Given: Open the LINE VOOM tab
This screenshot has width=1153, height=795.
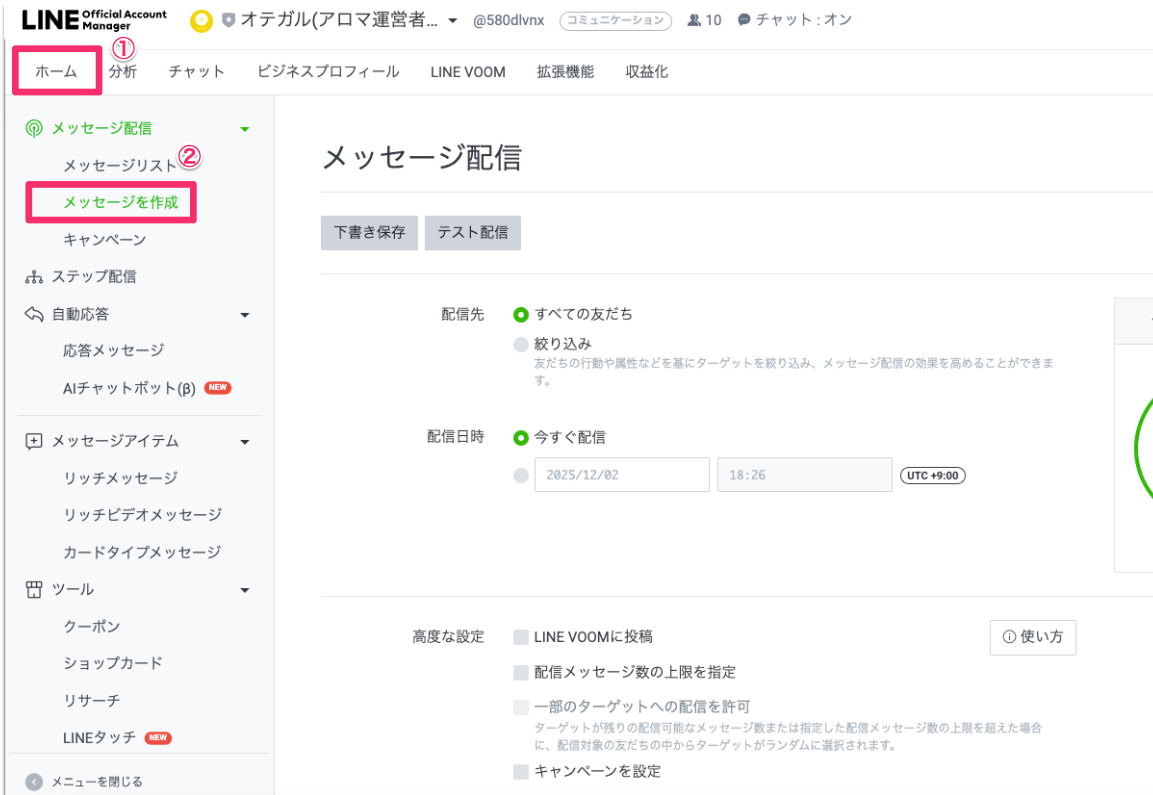Looking at the screenshot, I should (468, 72).
